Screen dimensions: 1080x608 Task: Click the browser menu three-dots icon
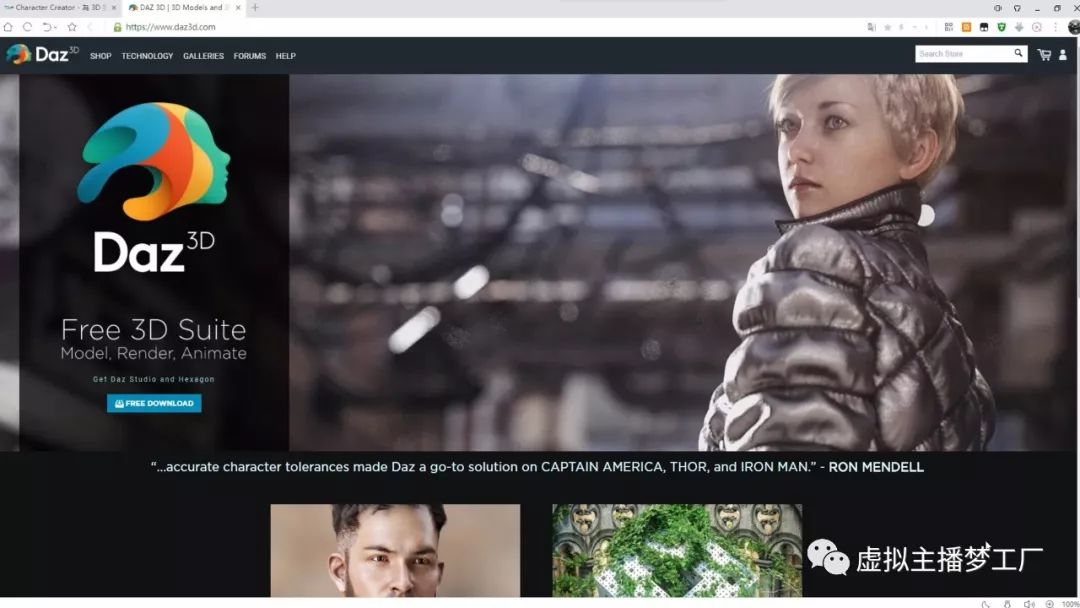[1055, 27]
